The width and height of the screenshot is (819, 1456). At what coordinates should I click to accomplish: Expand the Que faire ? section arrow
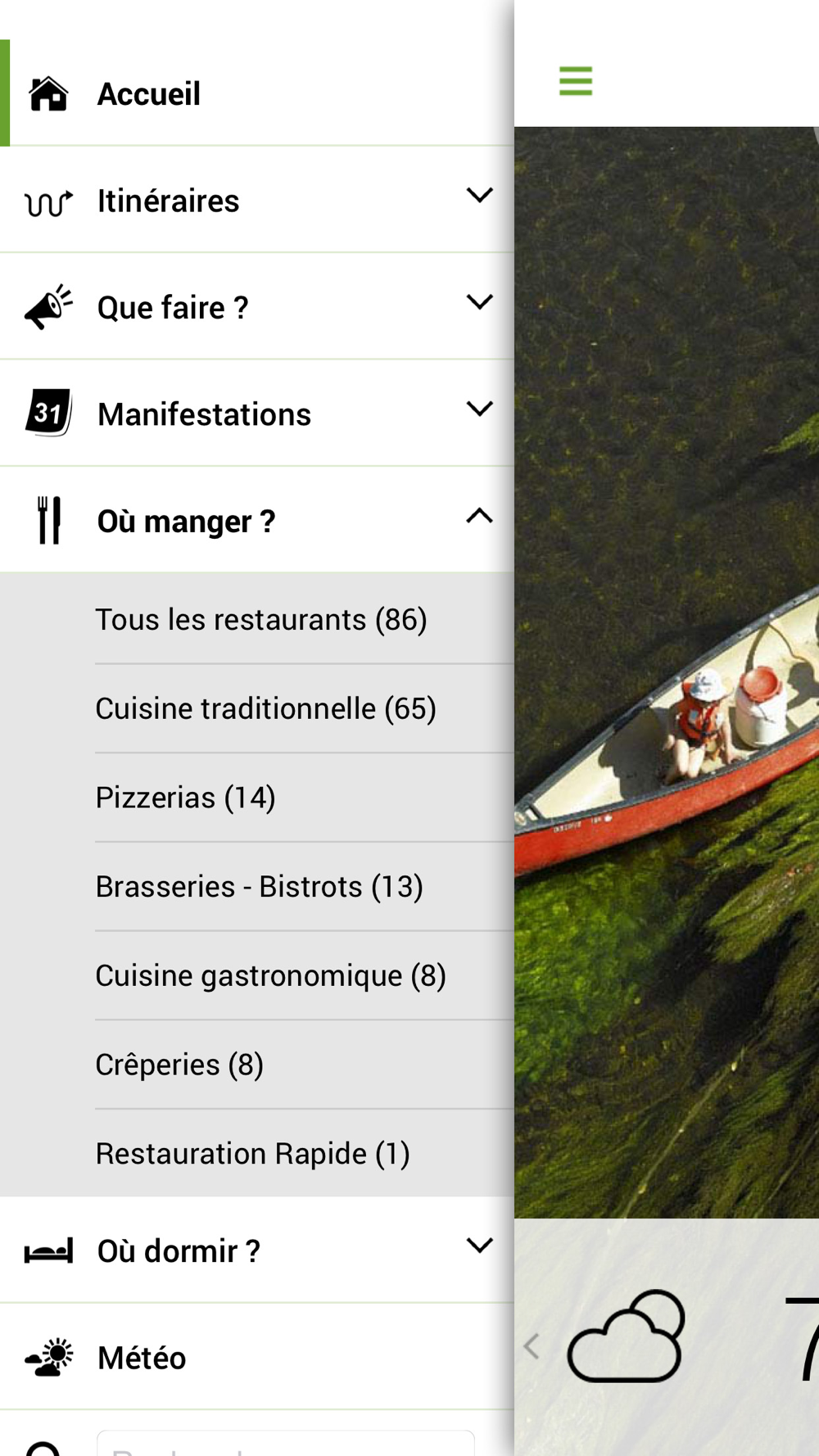(480, 302)
